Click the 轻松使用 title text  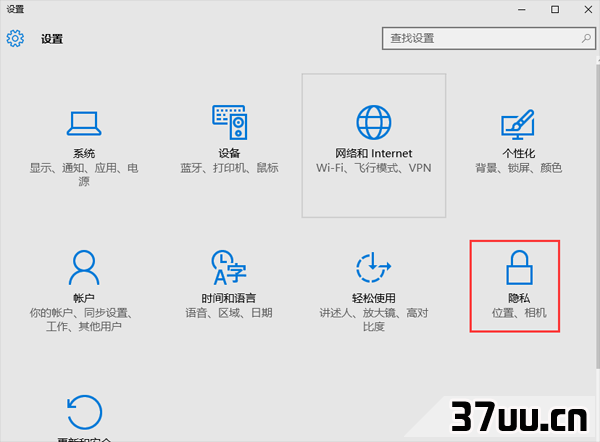point(373,298)
